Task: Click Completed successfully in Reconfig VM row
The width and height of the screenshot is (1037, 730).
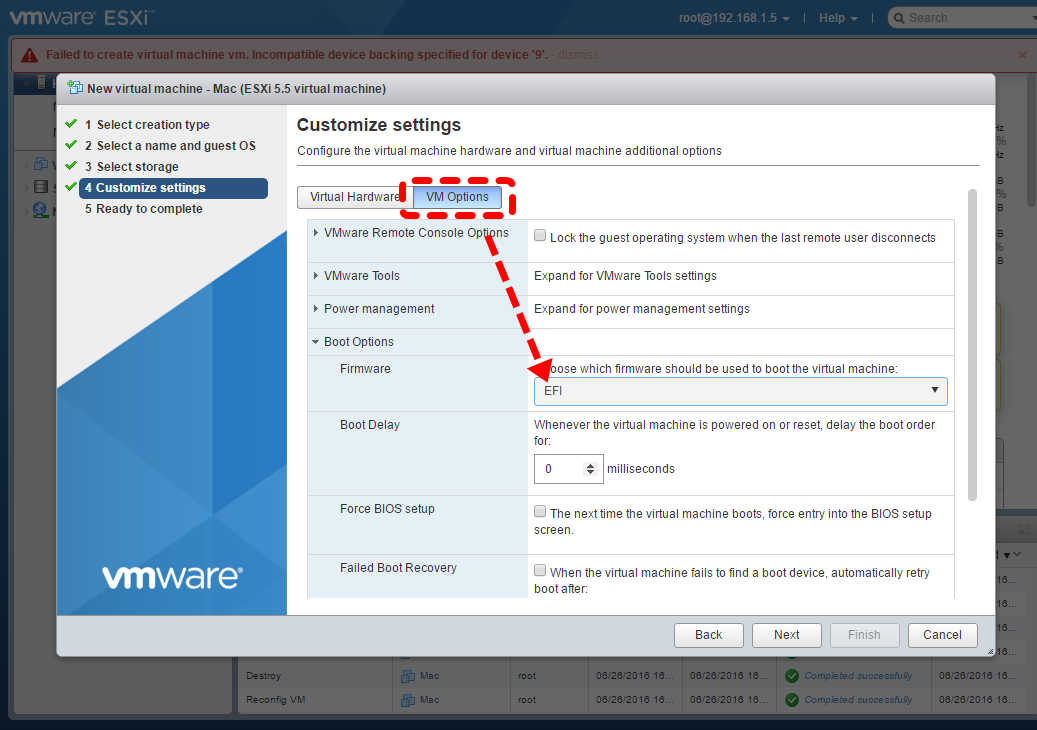Action: [x=858, y=700]
